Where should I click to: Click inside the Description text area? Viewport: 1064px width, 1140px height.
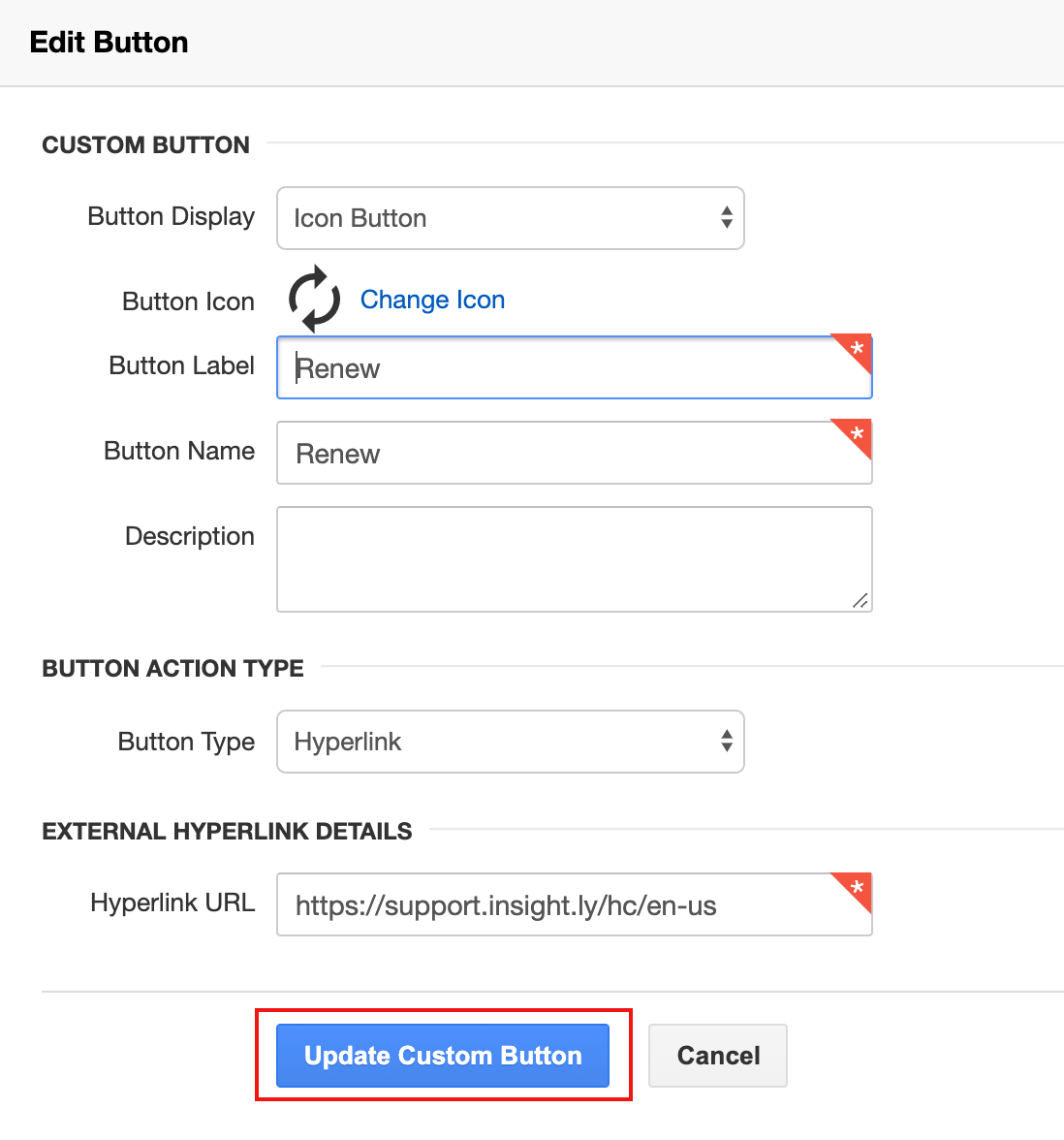click(x=574, y=559)
